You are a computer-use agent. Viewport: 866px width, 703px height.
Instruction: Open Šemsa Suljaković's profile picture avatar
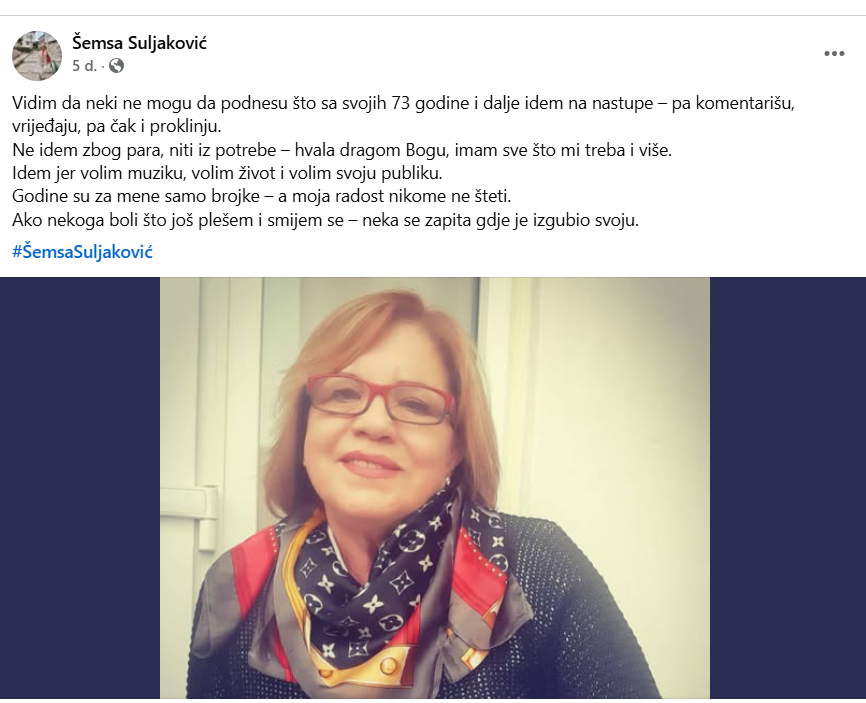(37, 55)
